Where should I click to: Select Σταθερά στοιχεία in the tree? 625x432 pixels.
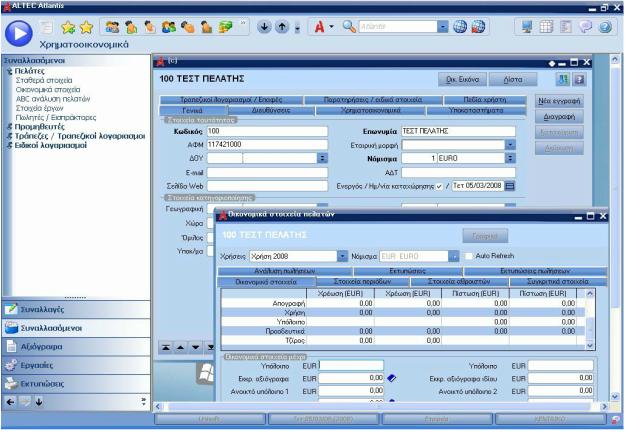pyautogui.click(x=44, y=80)
